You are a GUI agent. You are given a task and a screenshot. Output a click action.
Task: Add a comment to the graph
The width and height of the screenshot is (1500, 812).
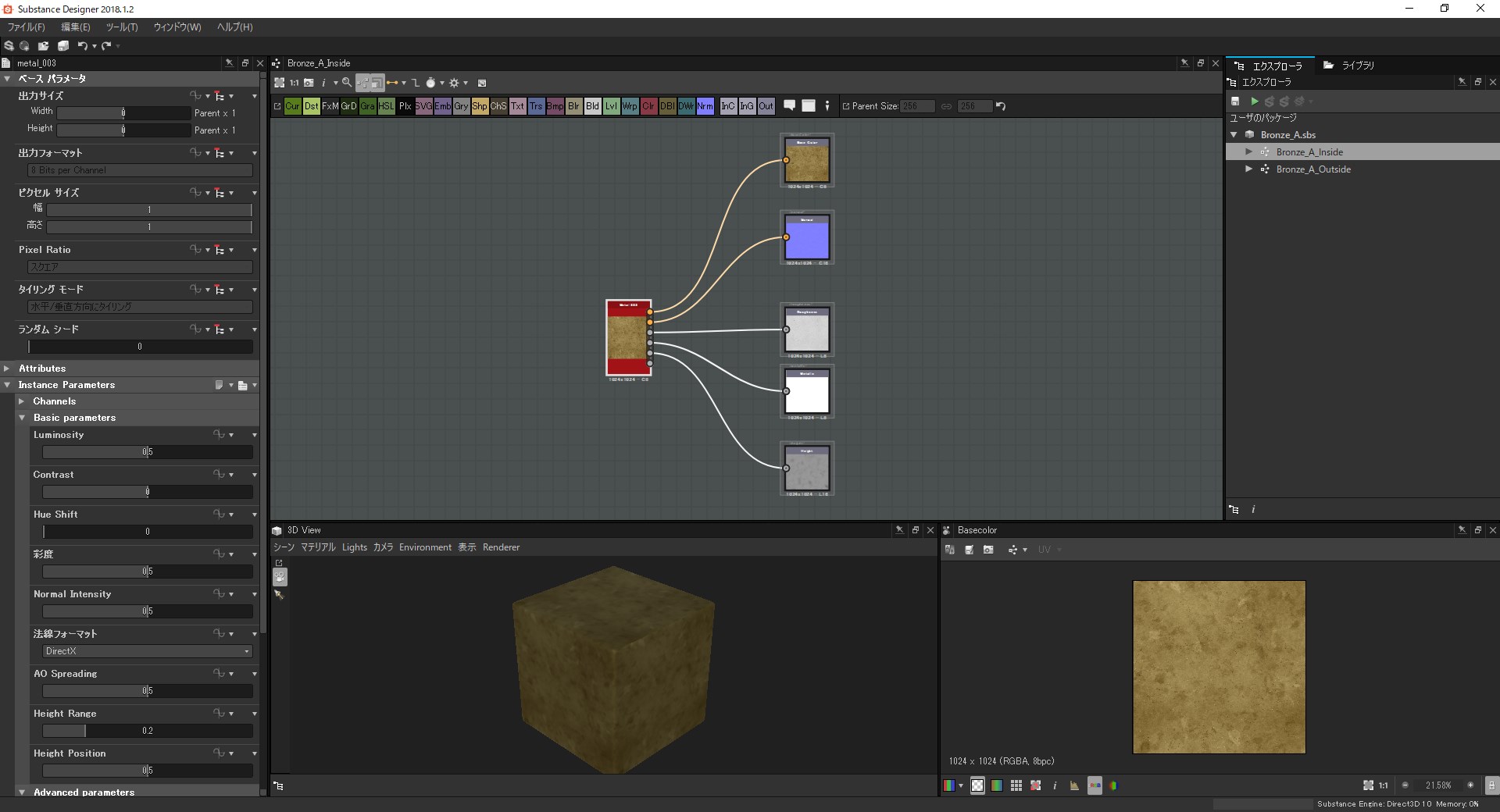(x=790, y=105)
